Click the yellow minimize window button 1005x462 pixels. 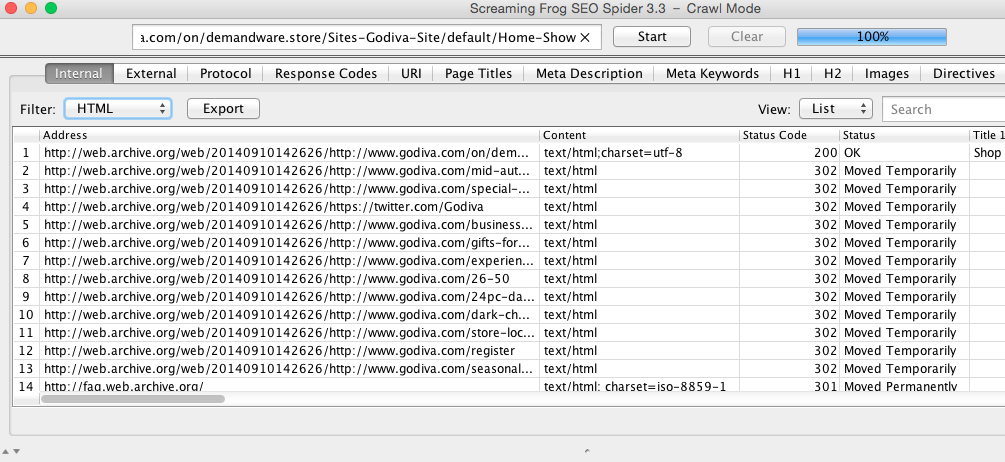(x=30, y=9)
